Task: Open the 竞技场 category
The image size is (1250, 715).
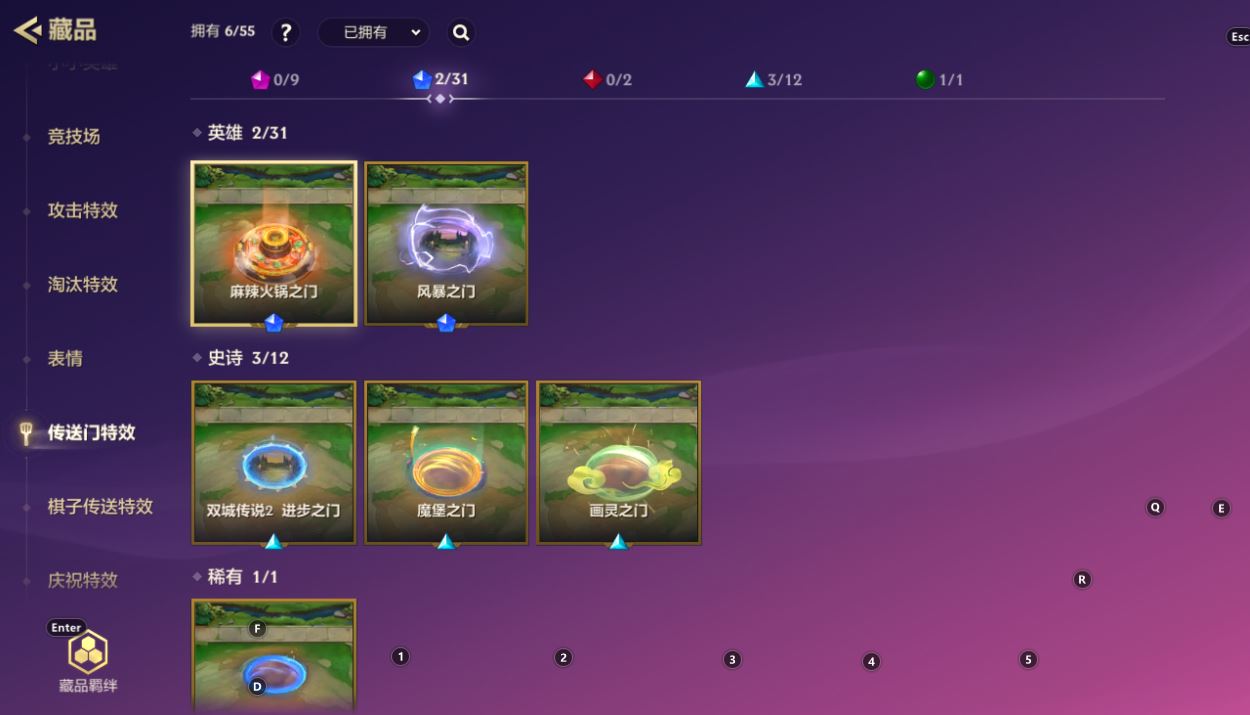Action: click(74, 136)
